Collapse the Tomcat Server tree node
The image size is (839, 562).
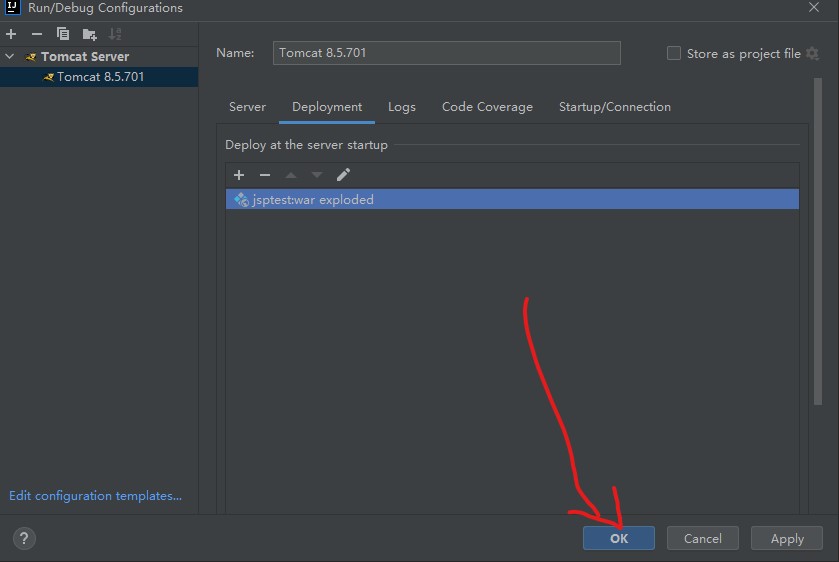(10, 56)
